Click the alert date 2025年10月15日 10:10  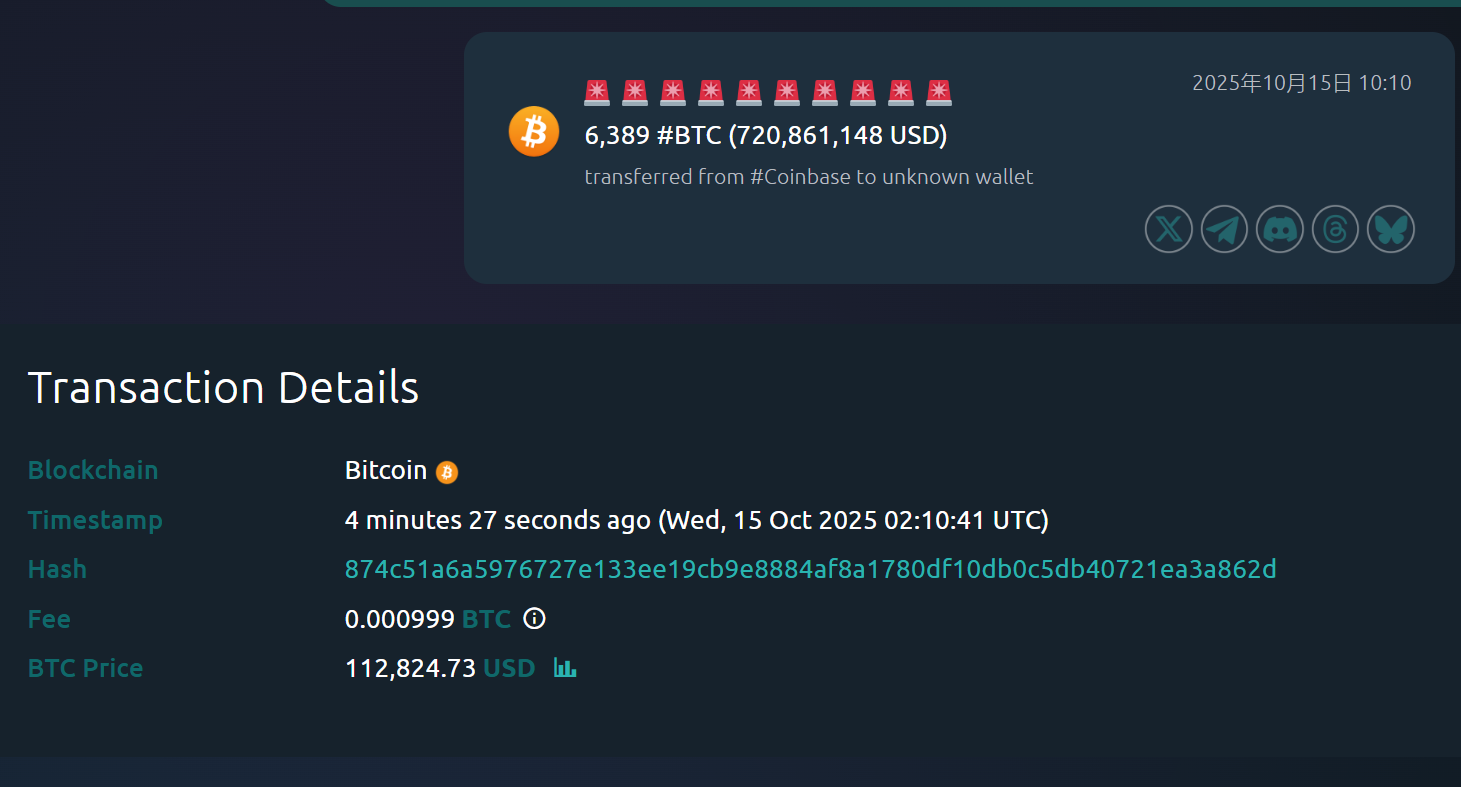(x=1301, y=83)
